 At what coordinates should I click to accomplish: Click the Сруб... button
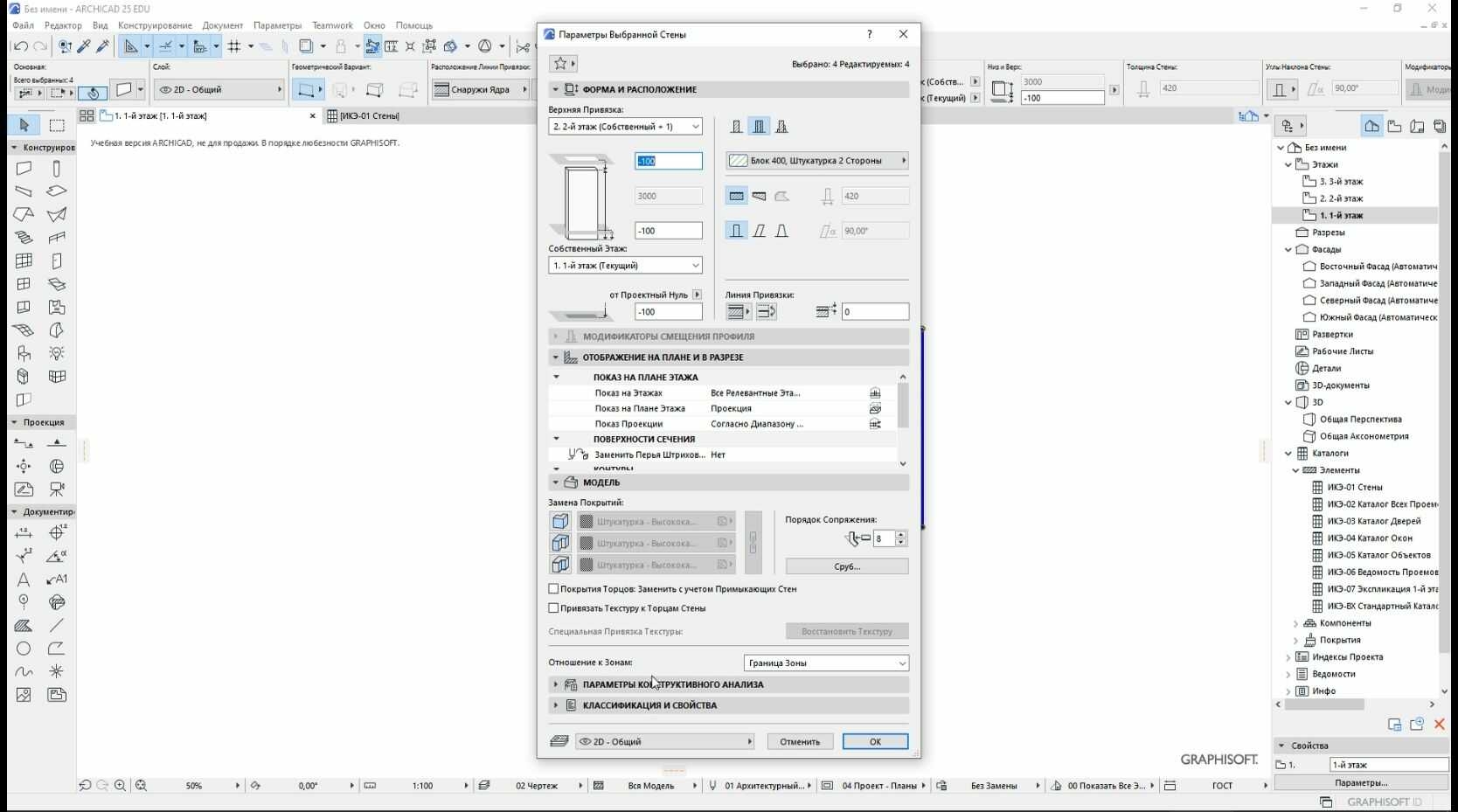point(847,566)
